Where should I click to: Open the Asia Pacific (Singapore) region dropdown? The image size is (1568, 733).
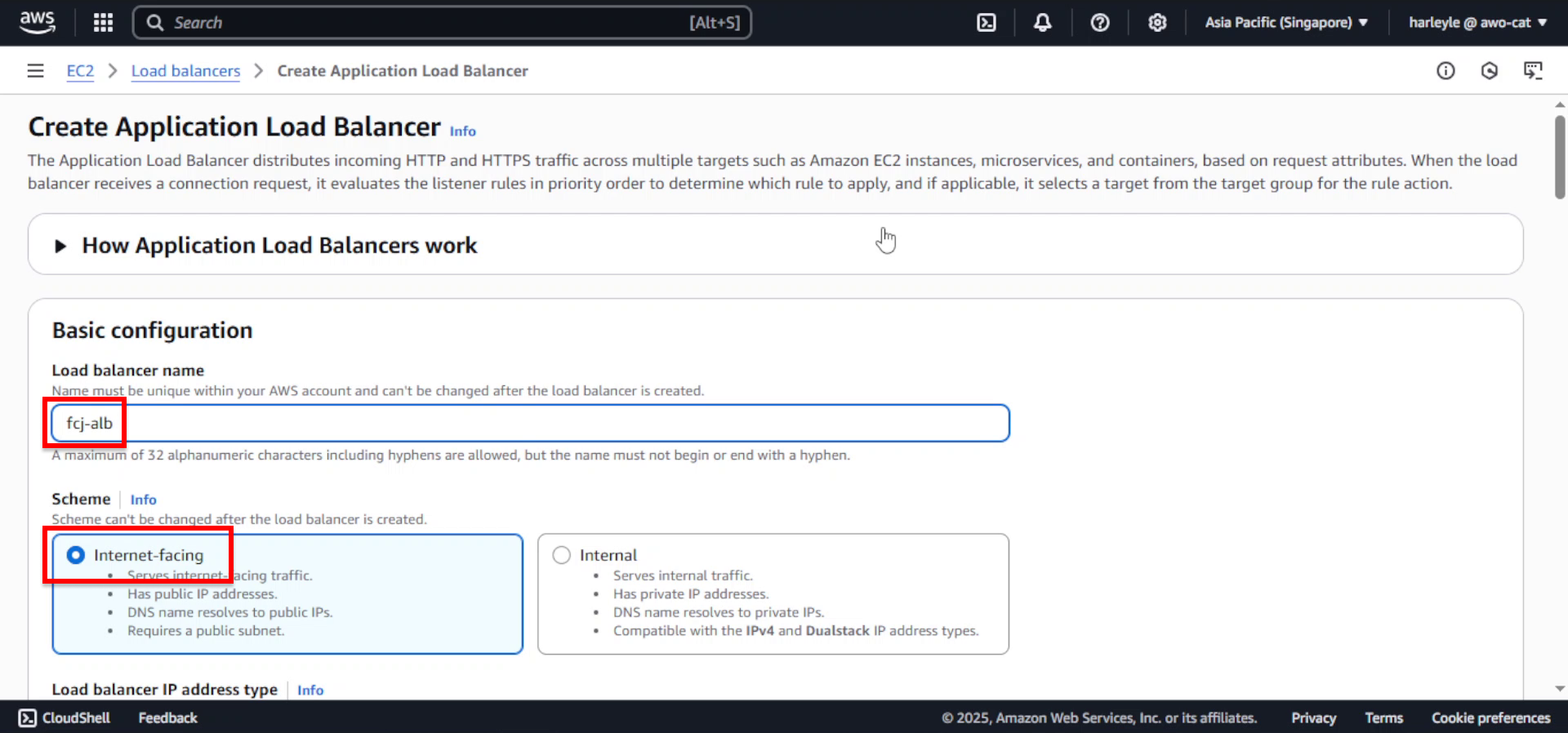coord(1286,23)
